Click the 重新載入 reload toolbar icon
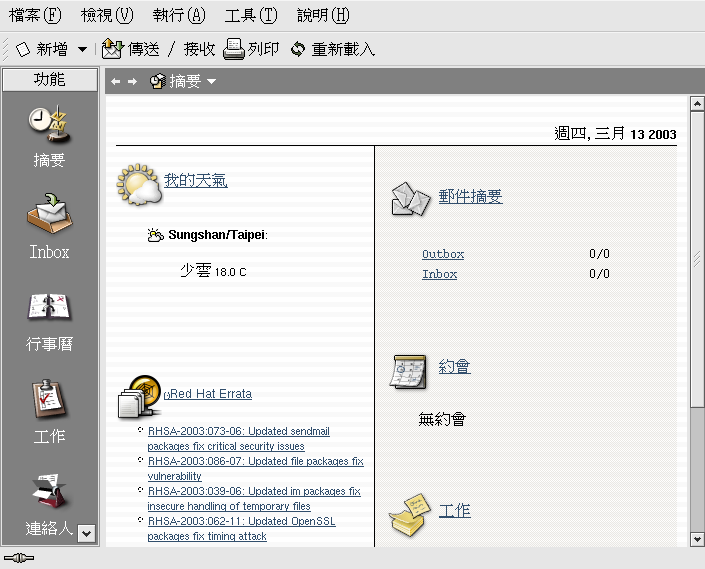 (x=297, y=49)
